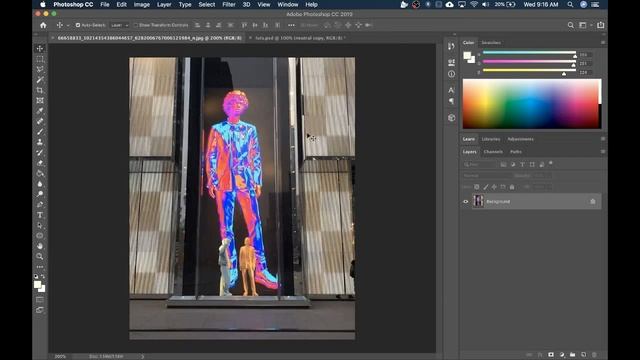
Task: Swap foreground and background colors
Action: (x=43, y=276)
